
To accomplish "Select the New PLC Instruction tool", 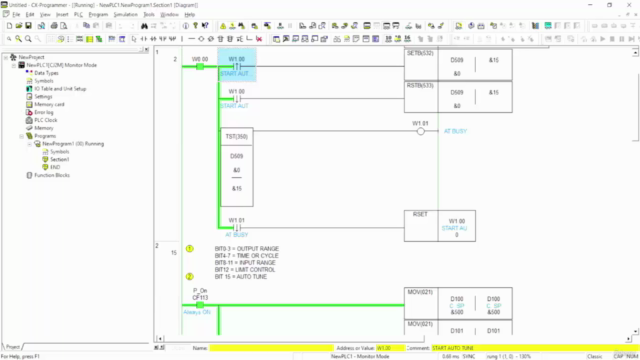I will click(220, 39).
